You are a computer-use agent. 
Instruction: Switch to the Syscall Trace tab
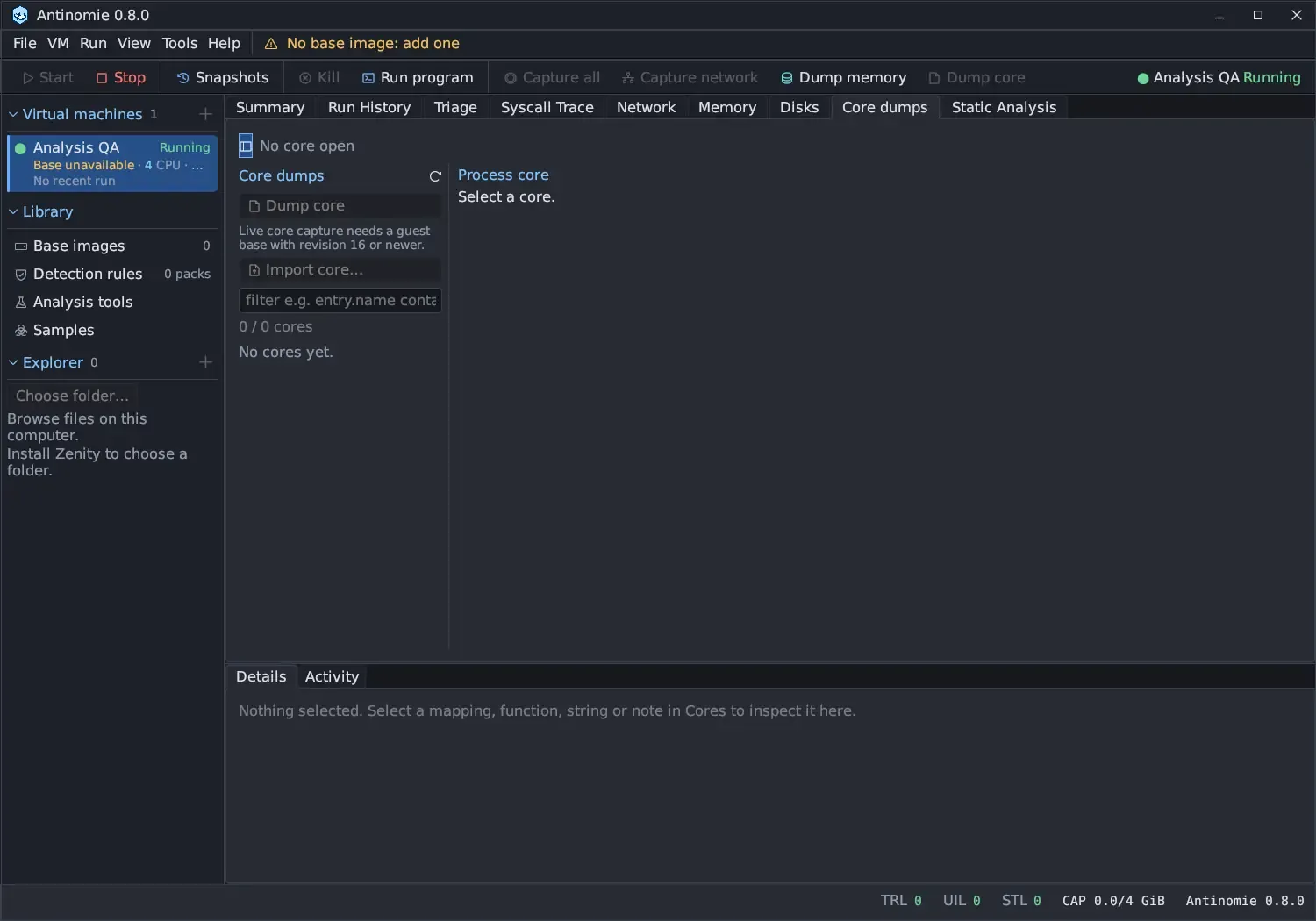[547, 107]
